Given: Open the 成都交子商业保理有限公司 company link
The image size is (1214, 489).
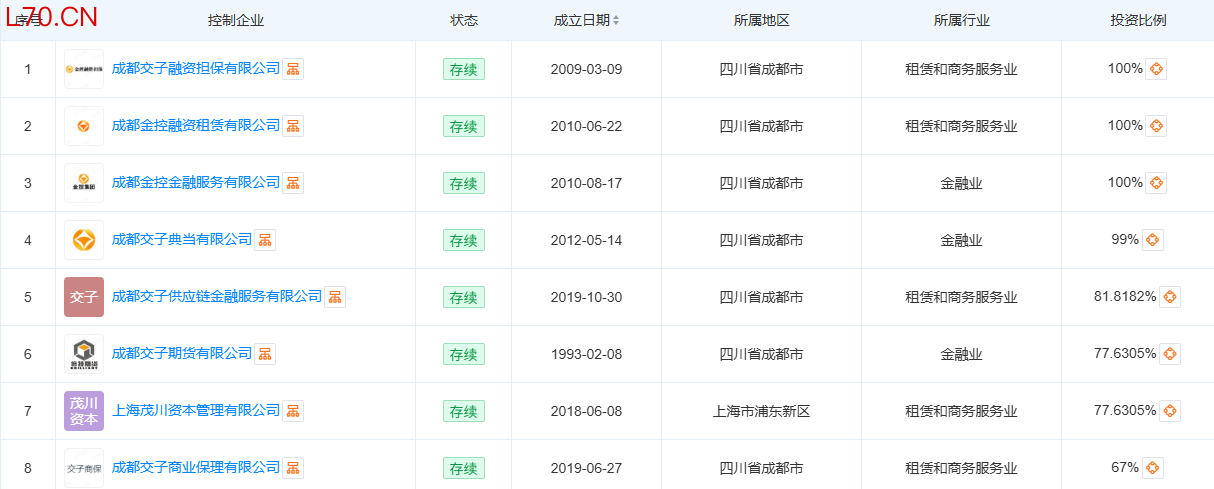Looking at the screenshot, I should coord(196,468).
